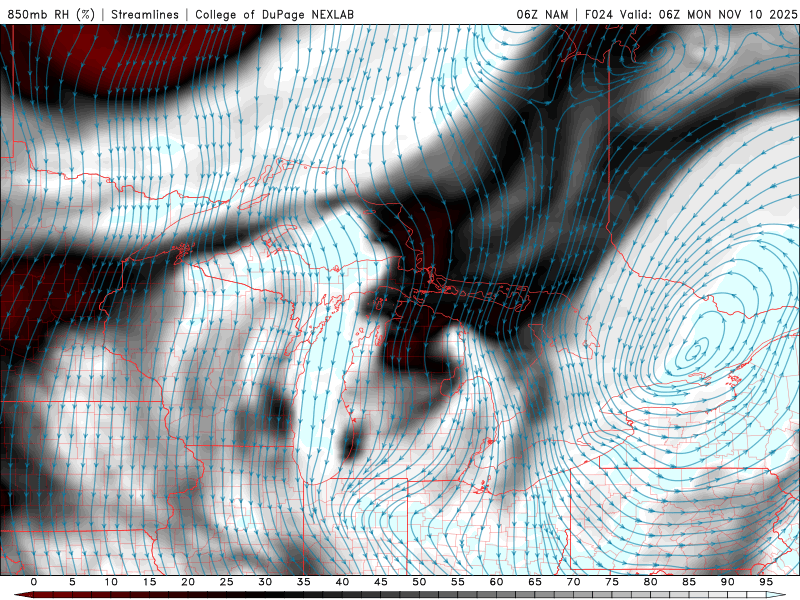
Task: Click the '5' colorbar scale label
Action: 72,582
